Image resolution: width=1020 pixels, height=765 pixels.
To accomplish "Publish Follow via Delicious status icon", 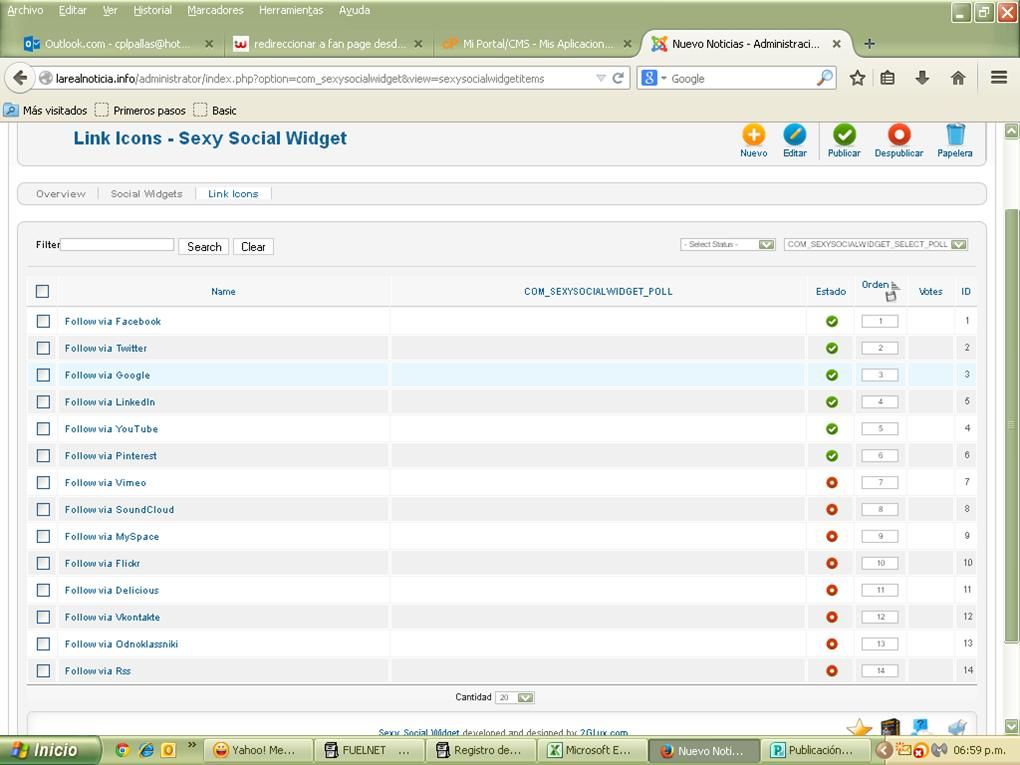I will click(x=831, y=590).
